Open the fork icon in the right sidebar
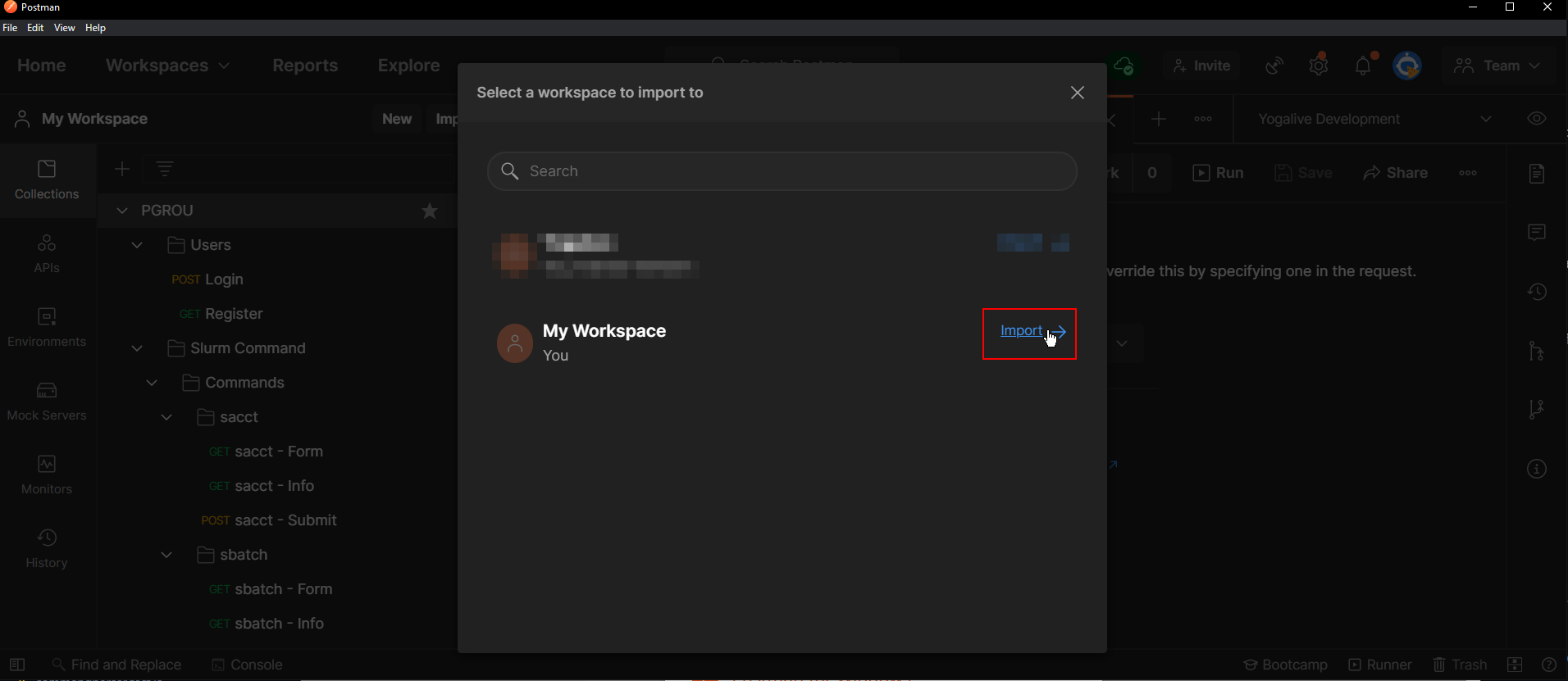 coord(1537,351)
